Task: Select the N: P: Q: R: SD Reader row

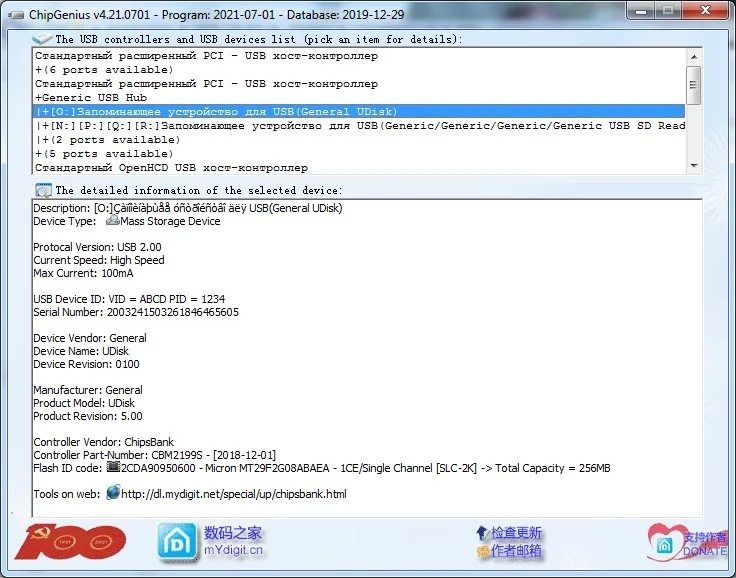Action: pos(359,126)
